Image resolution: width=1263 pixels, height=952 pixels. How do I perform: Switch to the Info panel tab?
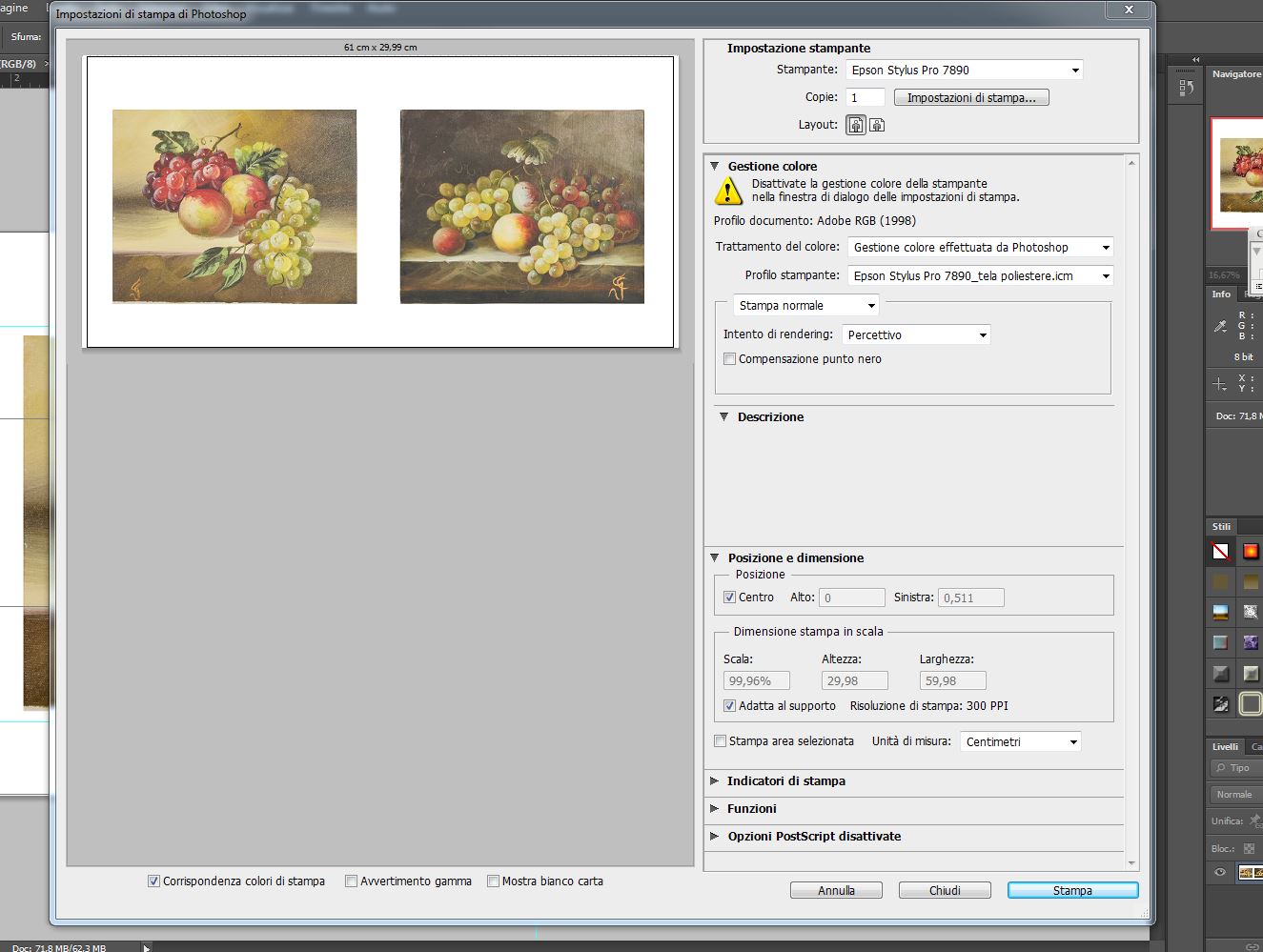click(1221, 294)
